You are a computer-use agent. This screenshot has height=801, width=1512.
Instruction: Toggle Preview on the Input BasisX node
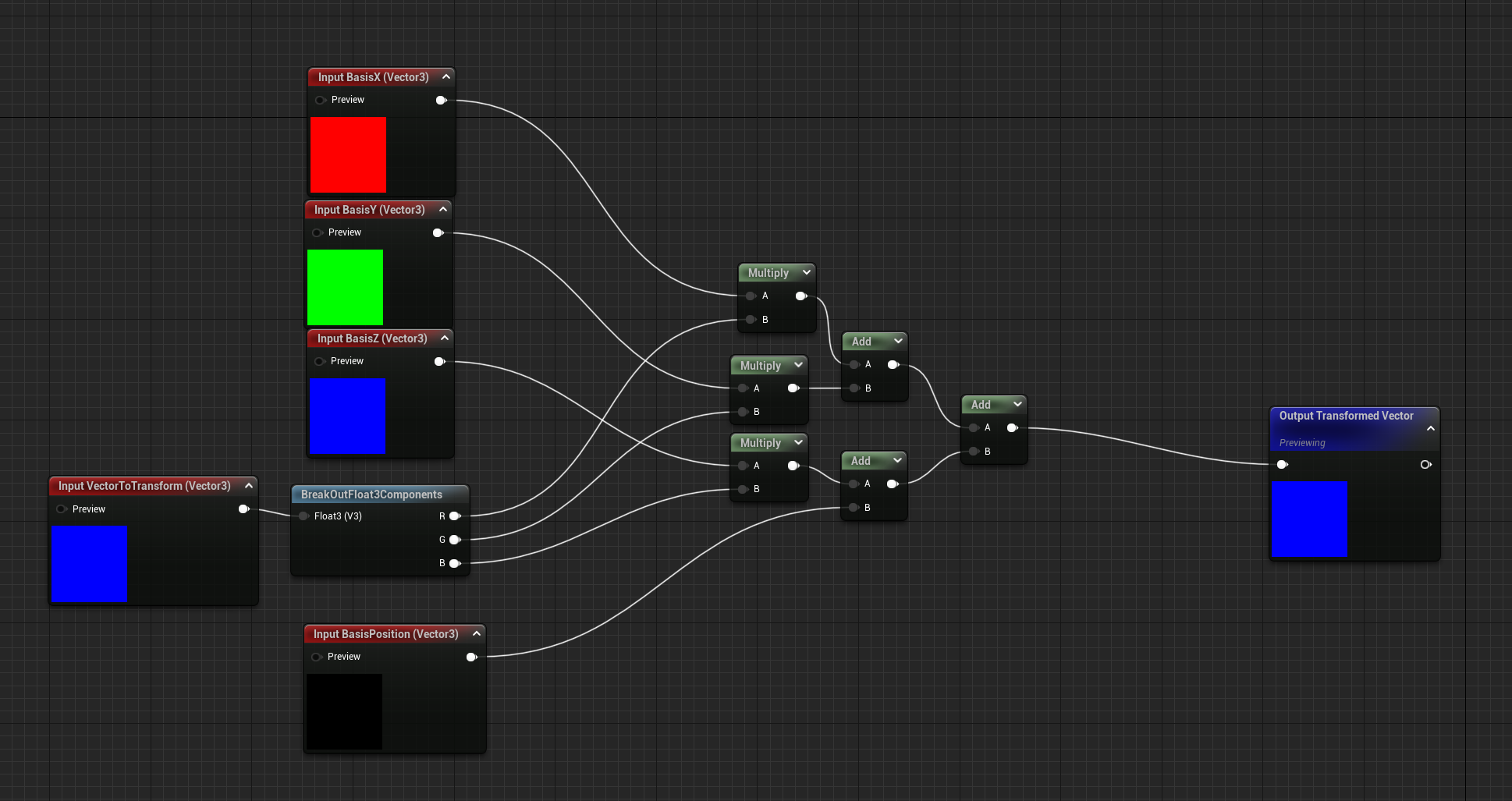click(319, 100)
